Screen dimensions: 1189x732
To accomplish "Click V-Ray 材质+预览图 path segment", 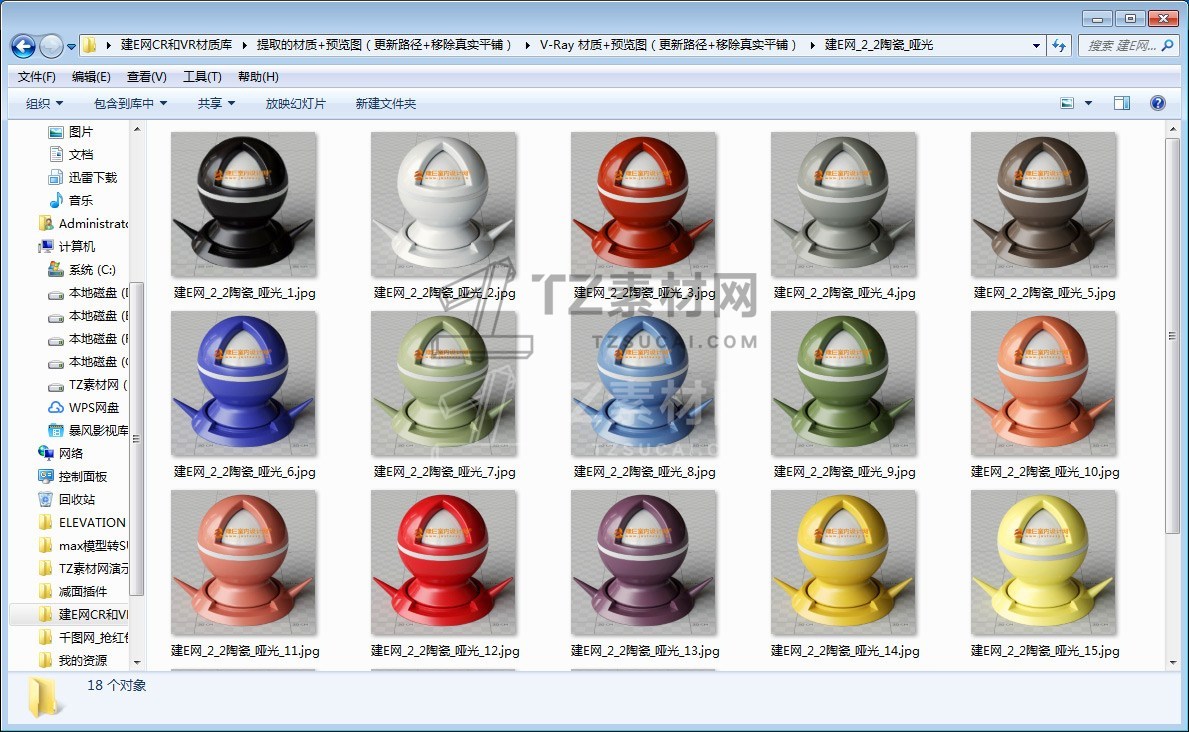I will pos(668,45).
